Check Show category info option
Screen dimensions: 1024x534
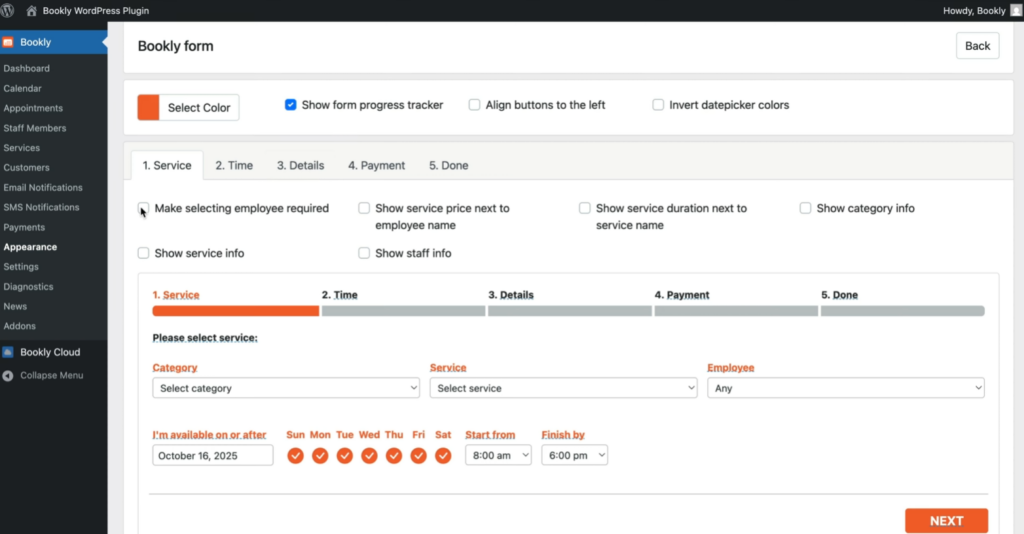(x=805, y=208)
